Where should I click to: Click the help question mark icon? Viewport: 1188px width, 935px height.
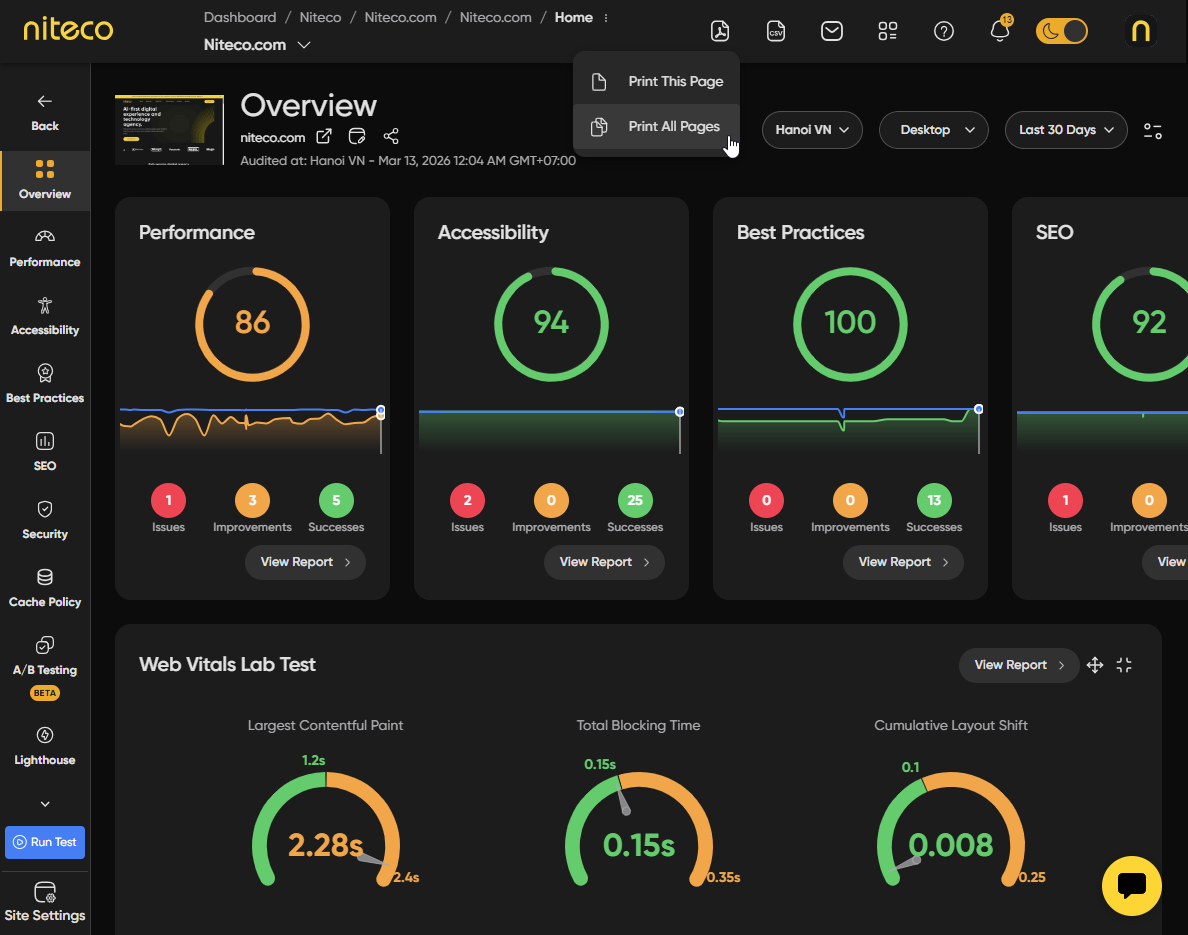944,31
